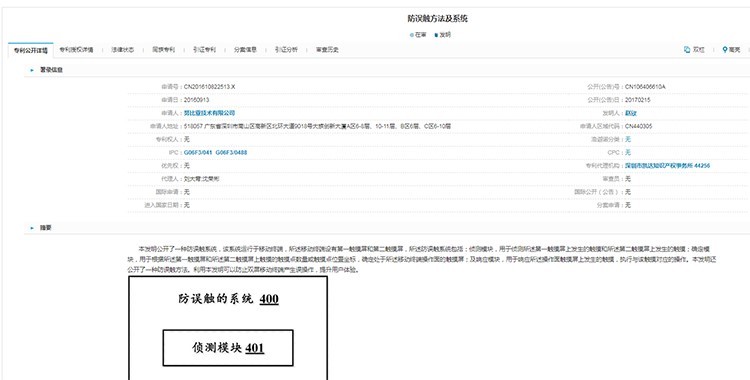Go to the 分案信息 tab
The image size is (750, 380).
(x=245, y=50)
